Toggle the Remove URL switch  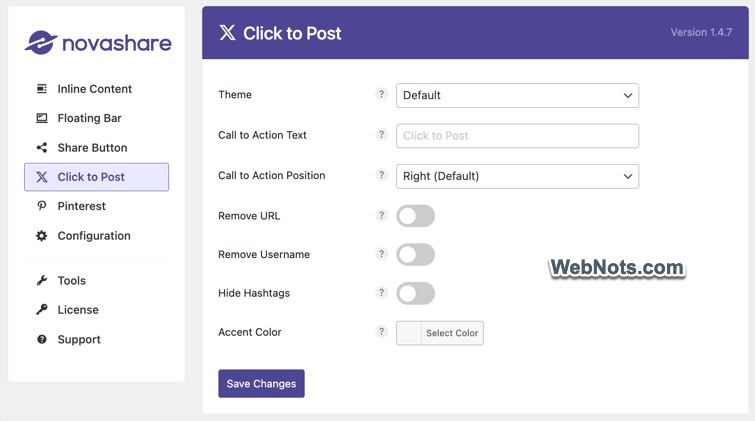click(x=415, y=216)
